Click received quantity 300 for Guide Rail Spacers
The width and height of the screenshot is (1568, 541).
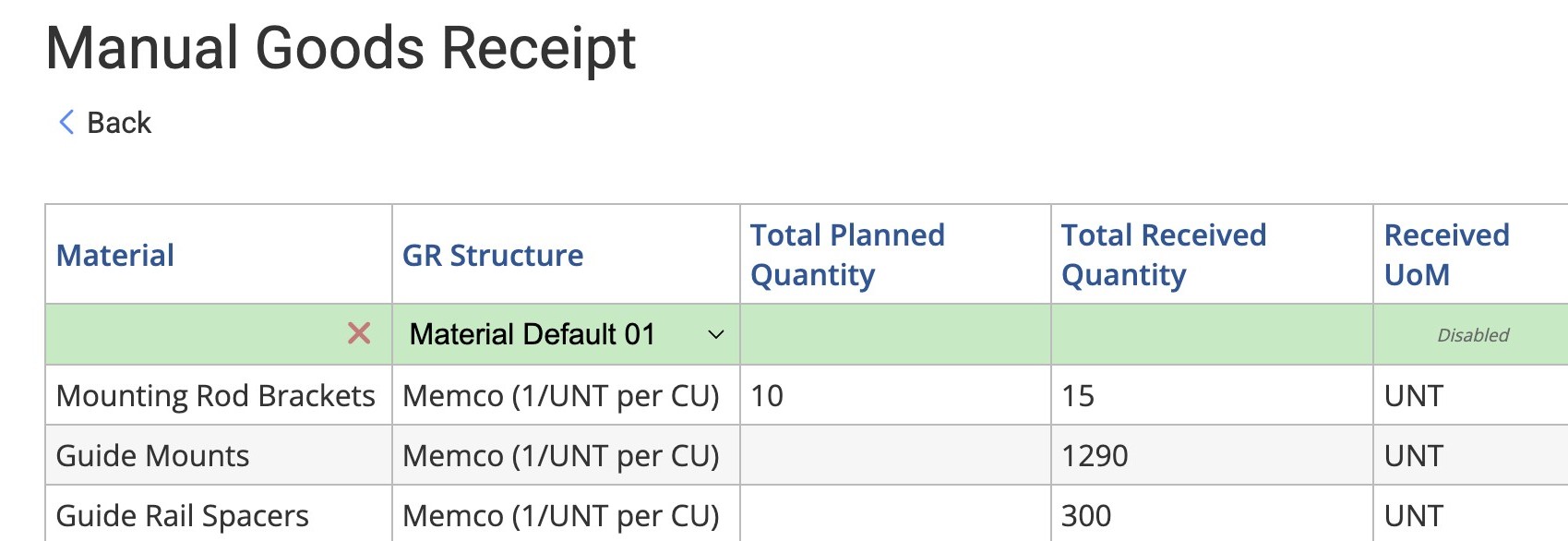tap(1086, 515)
